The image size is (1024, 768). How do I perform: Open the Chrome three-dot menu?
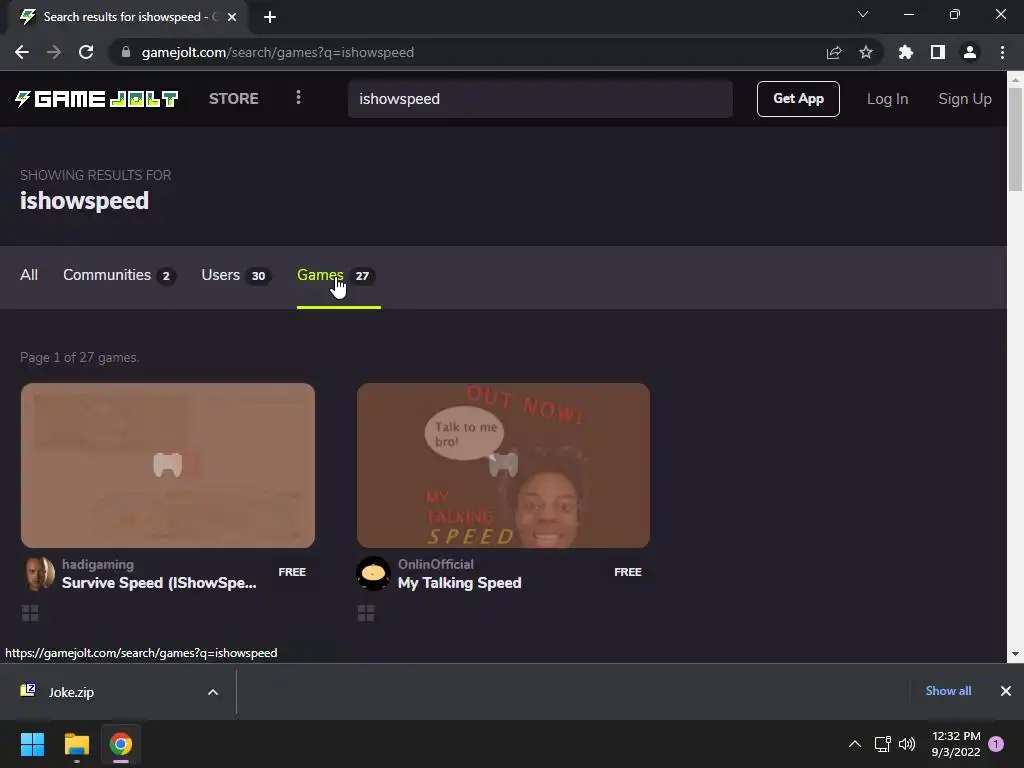pos(1002,52)
